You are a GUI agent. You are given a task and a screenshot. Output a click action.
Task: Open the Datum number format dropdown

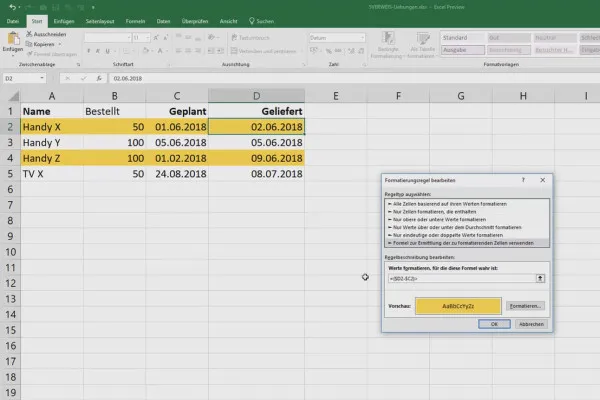(362, 38)
